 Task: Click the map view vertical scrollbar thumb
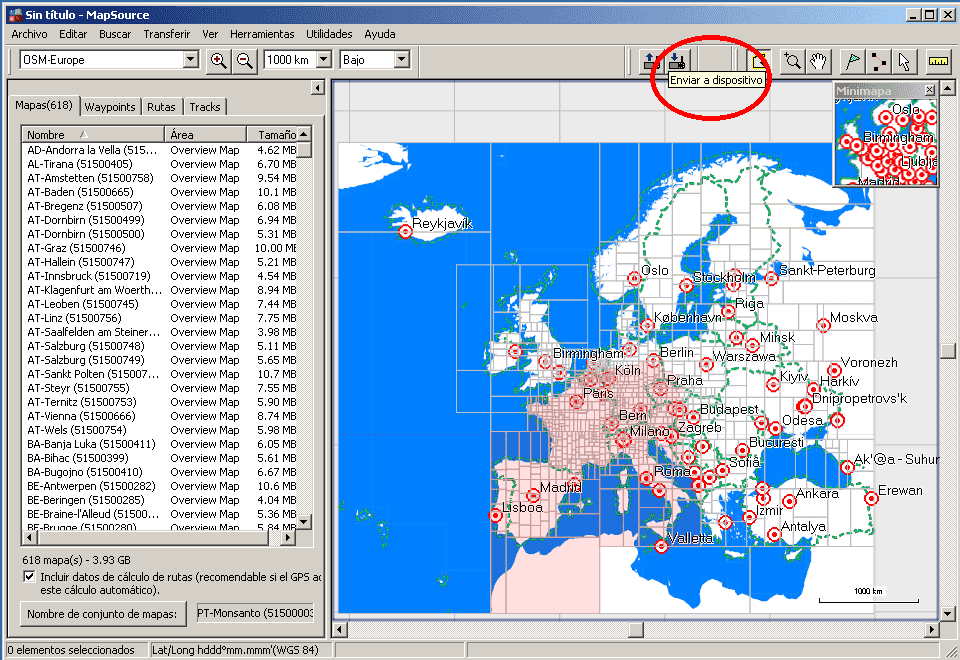pos(948,350)
